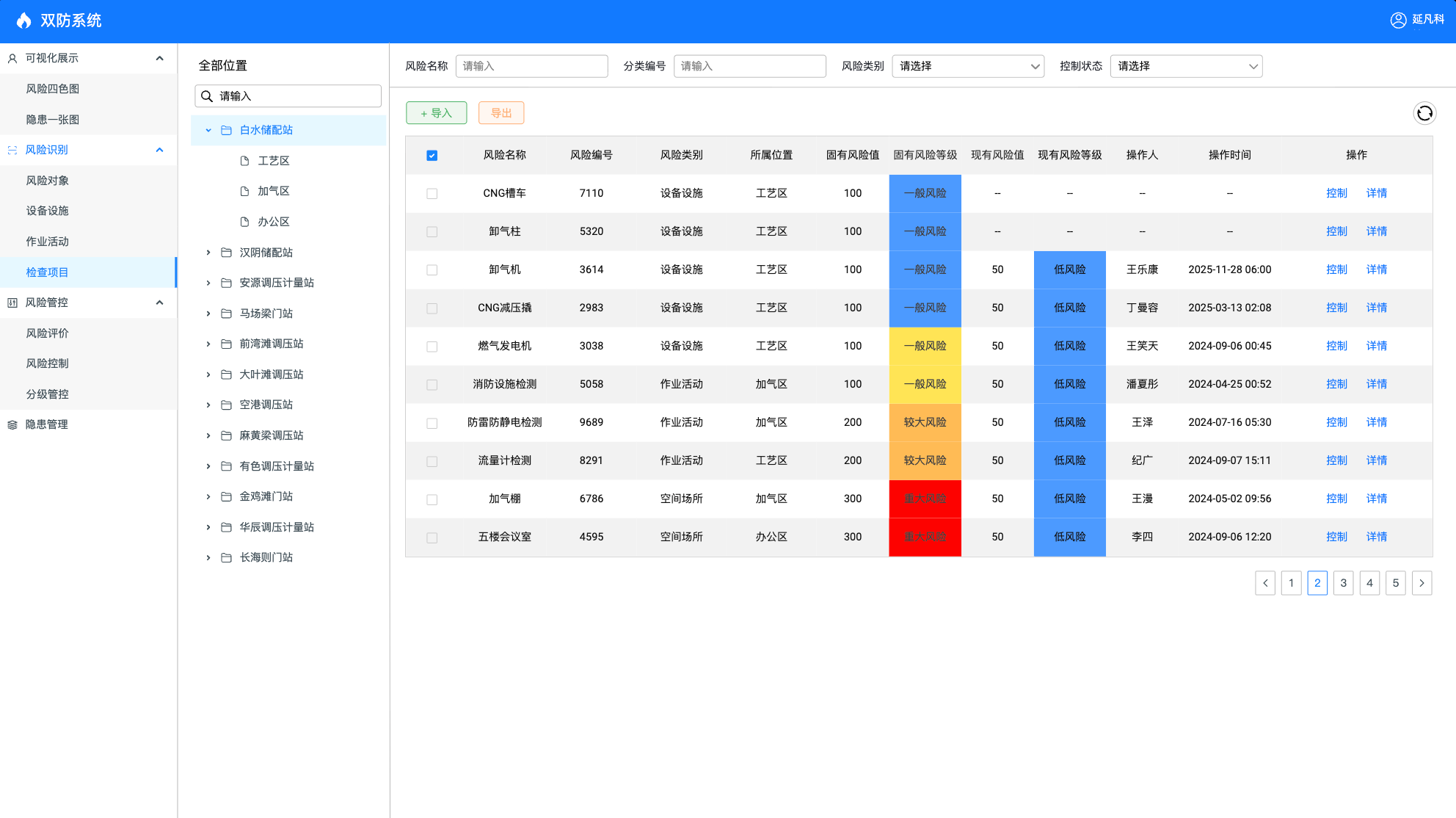Open the 风险对象 menu item
This screenshot has height=818, width=1456.
(x=48, y=181)
